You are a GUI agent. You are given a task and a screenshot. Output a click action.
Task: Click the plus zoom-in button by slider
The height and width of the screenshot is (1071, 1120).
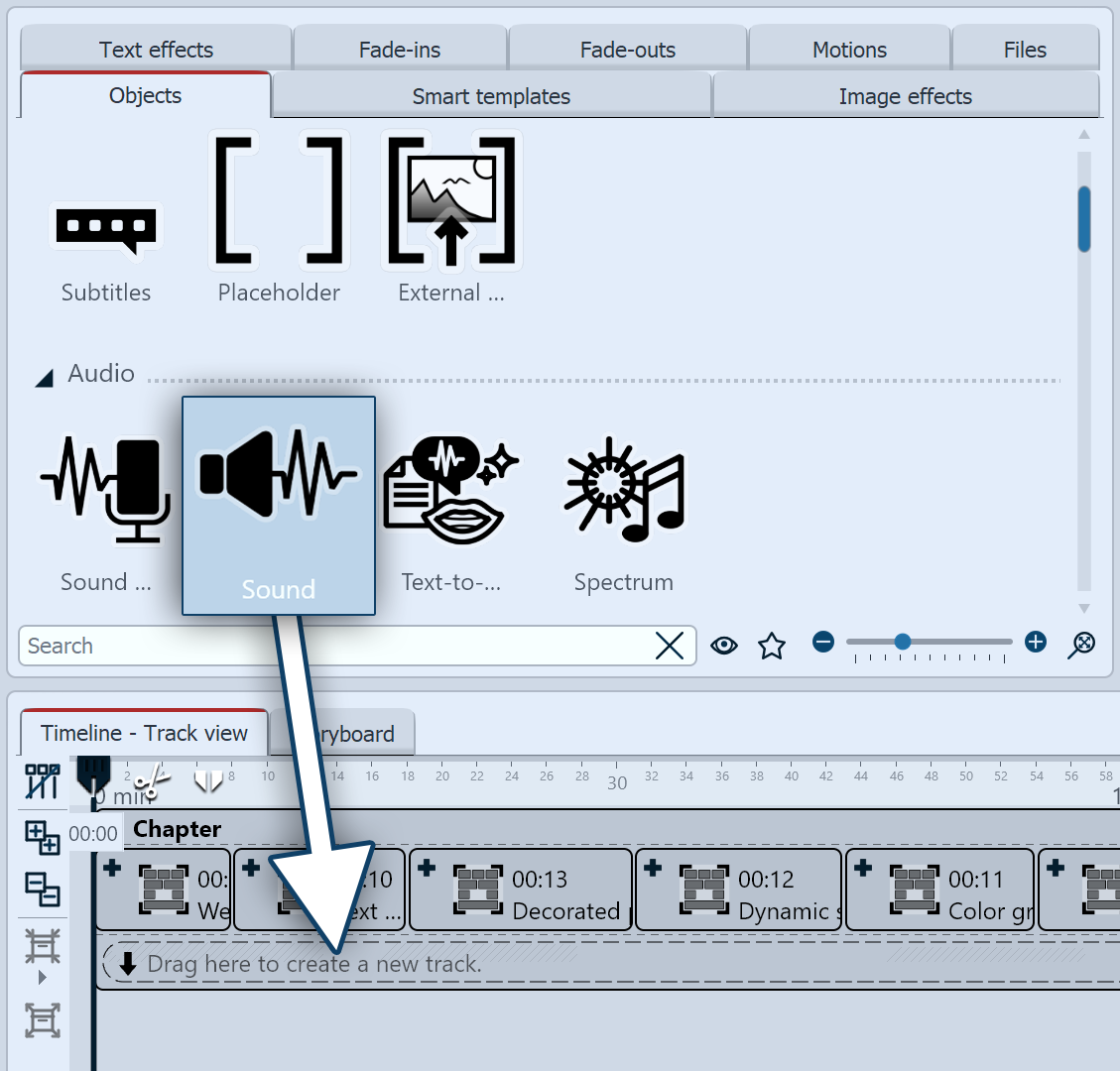[1036, 643]
